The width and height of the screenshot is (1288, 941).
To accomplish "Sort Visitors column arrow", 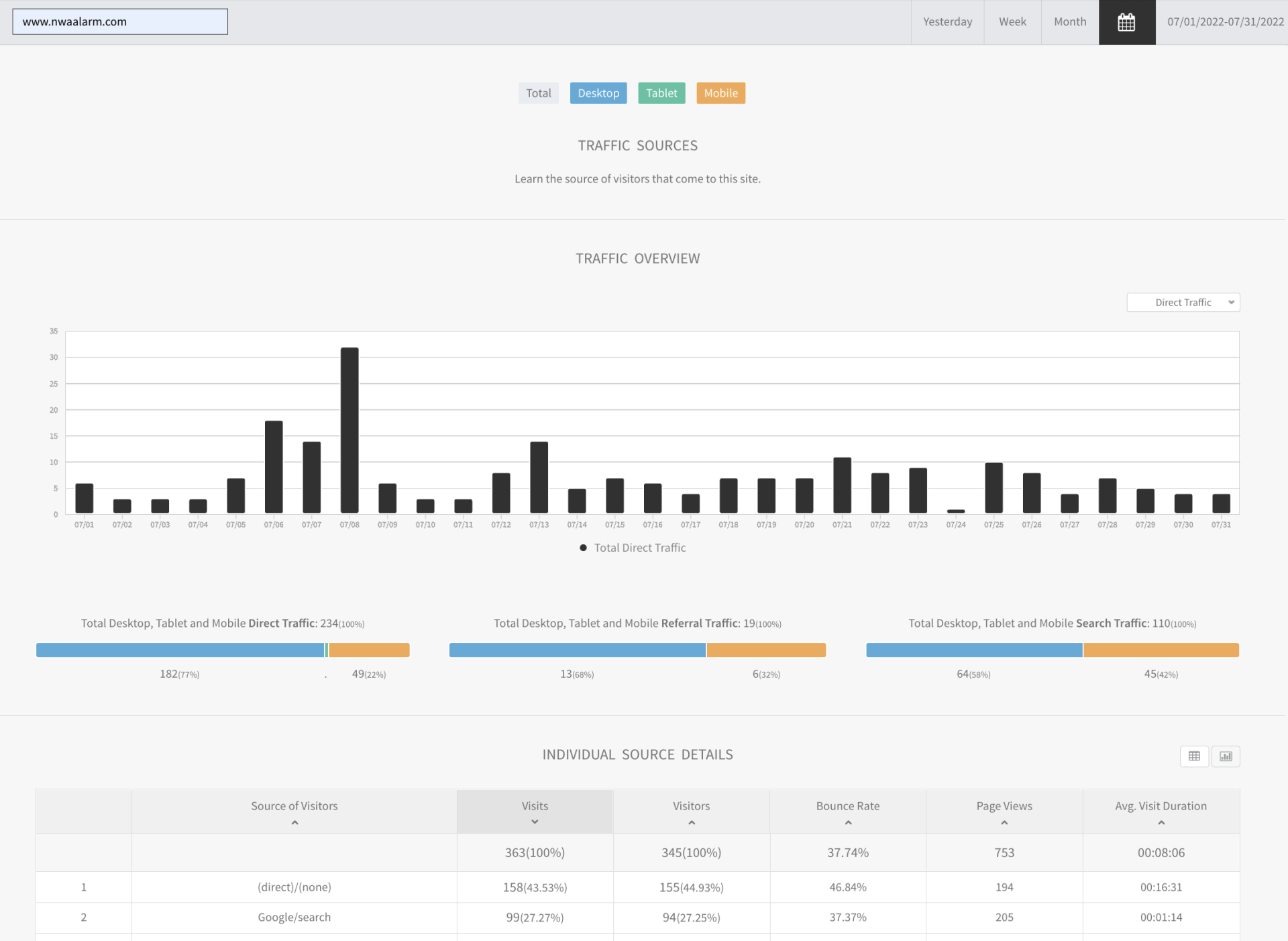I will [691, 823].
